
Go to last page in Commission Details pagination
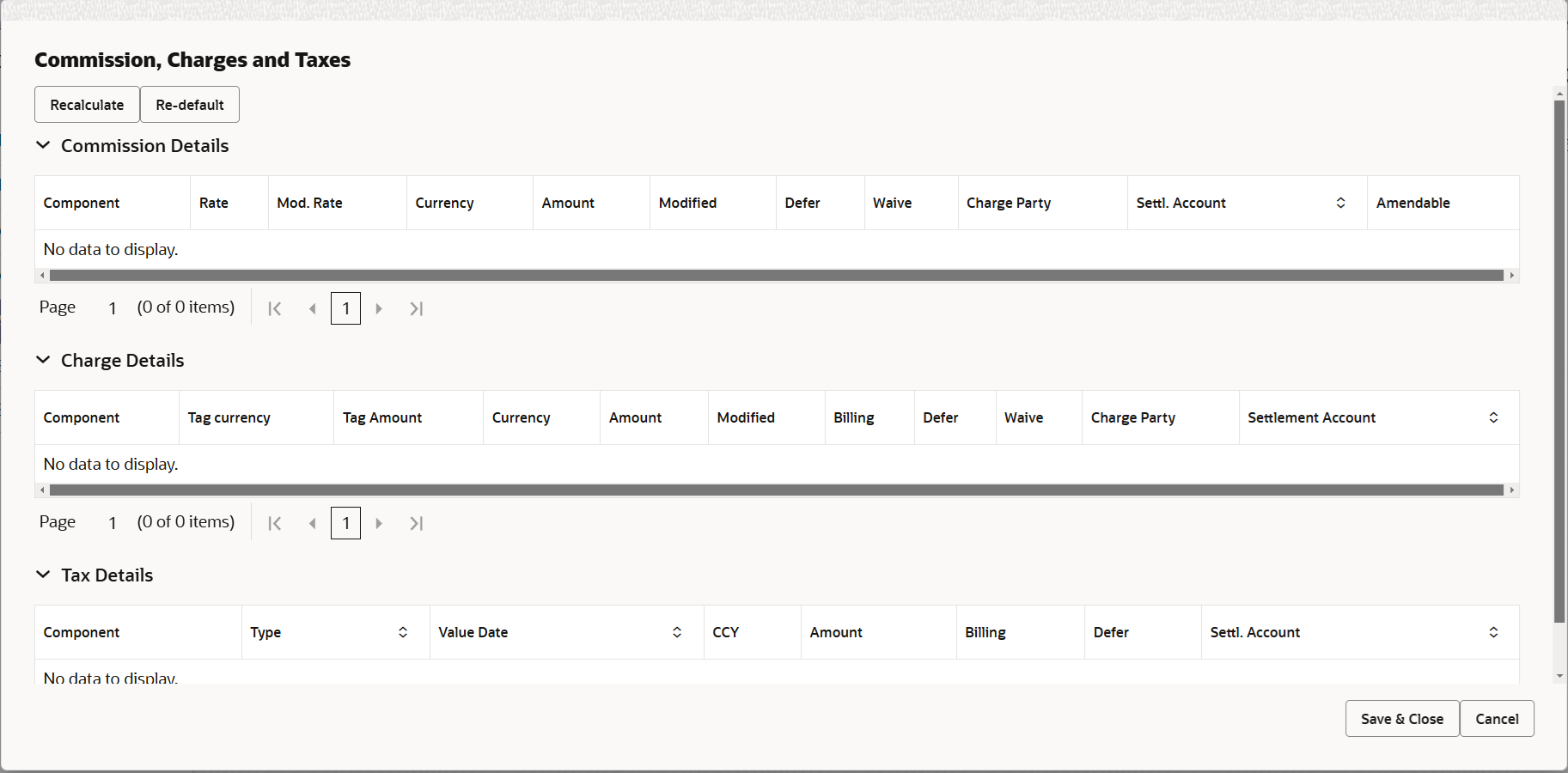(417, 308)
